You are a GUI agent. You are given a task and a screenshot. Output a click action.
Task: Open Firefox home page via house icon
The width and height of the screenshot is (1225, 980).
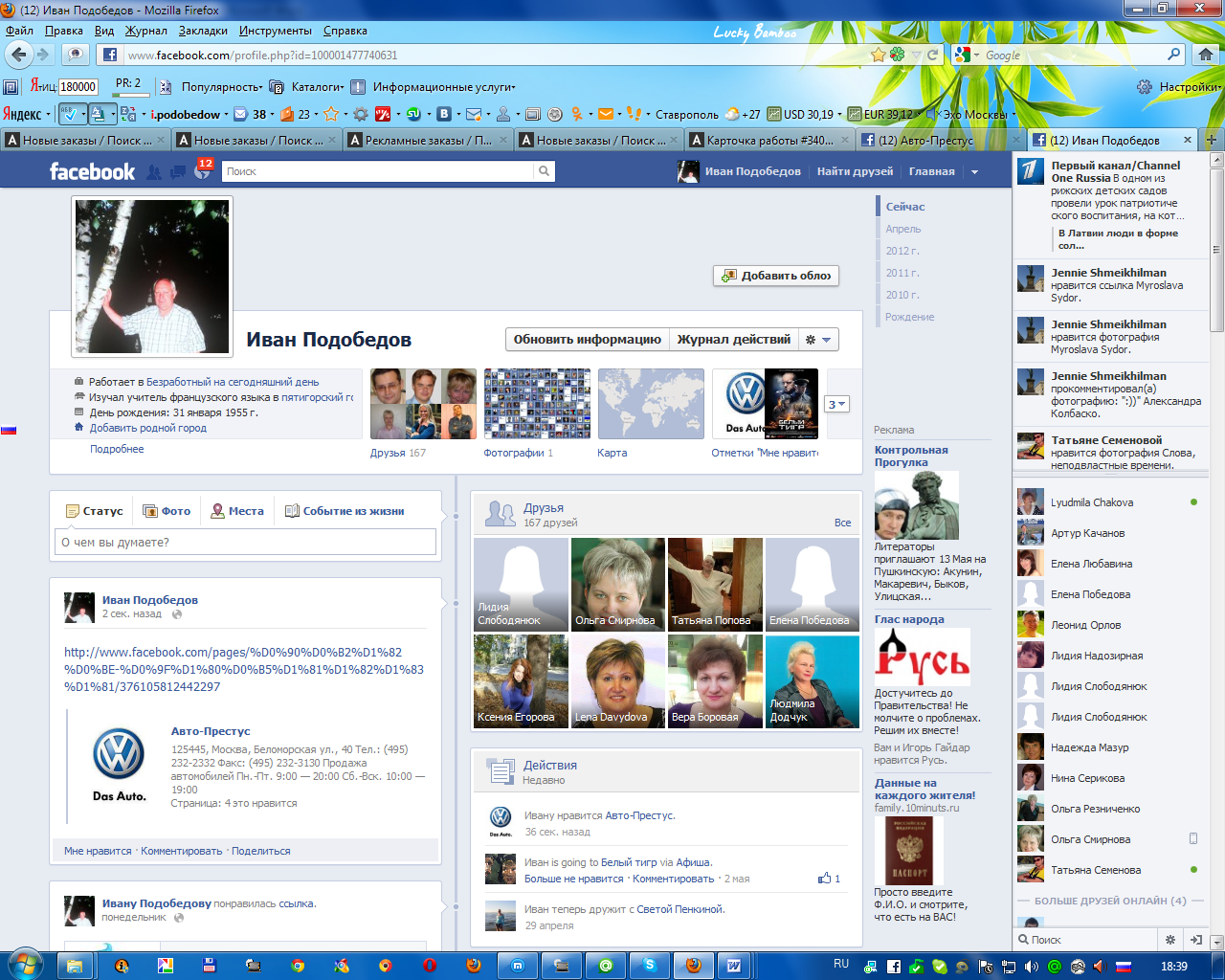point(1206,55)
